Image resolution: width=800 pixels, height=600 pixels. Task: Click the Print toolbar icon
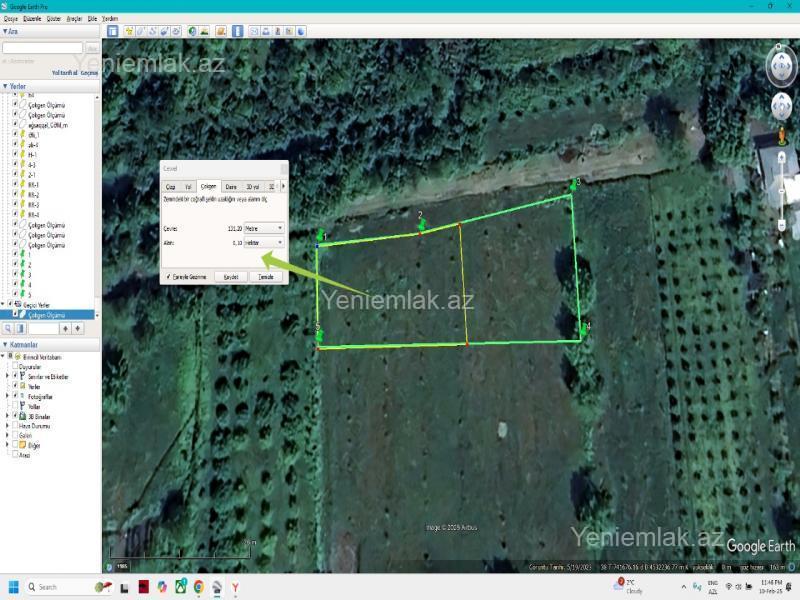pos(266,31)
